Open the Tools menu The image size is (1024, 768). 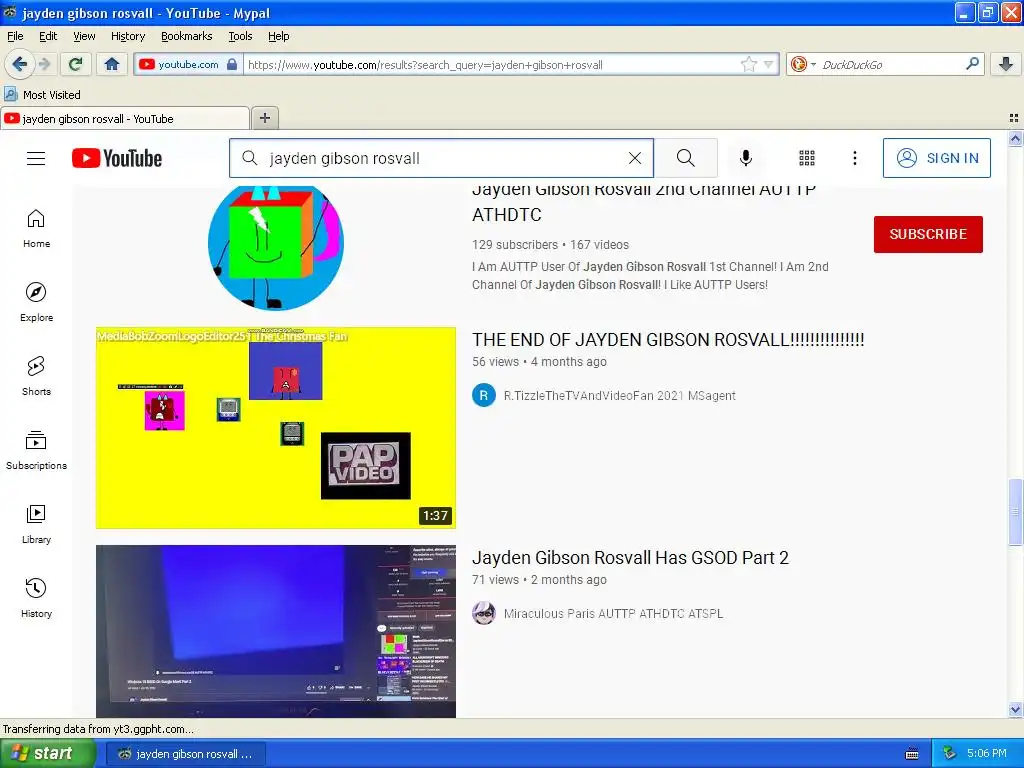pyautogui.click(x=240, y=36)
